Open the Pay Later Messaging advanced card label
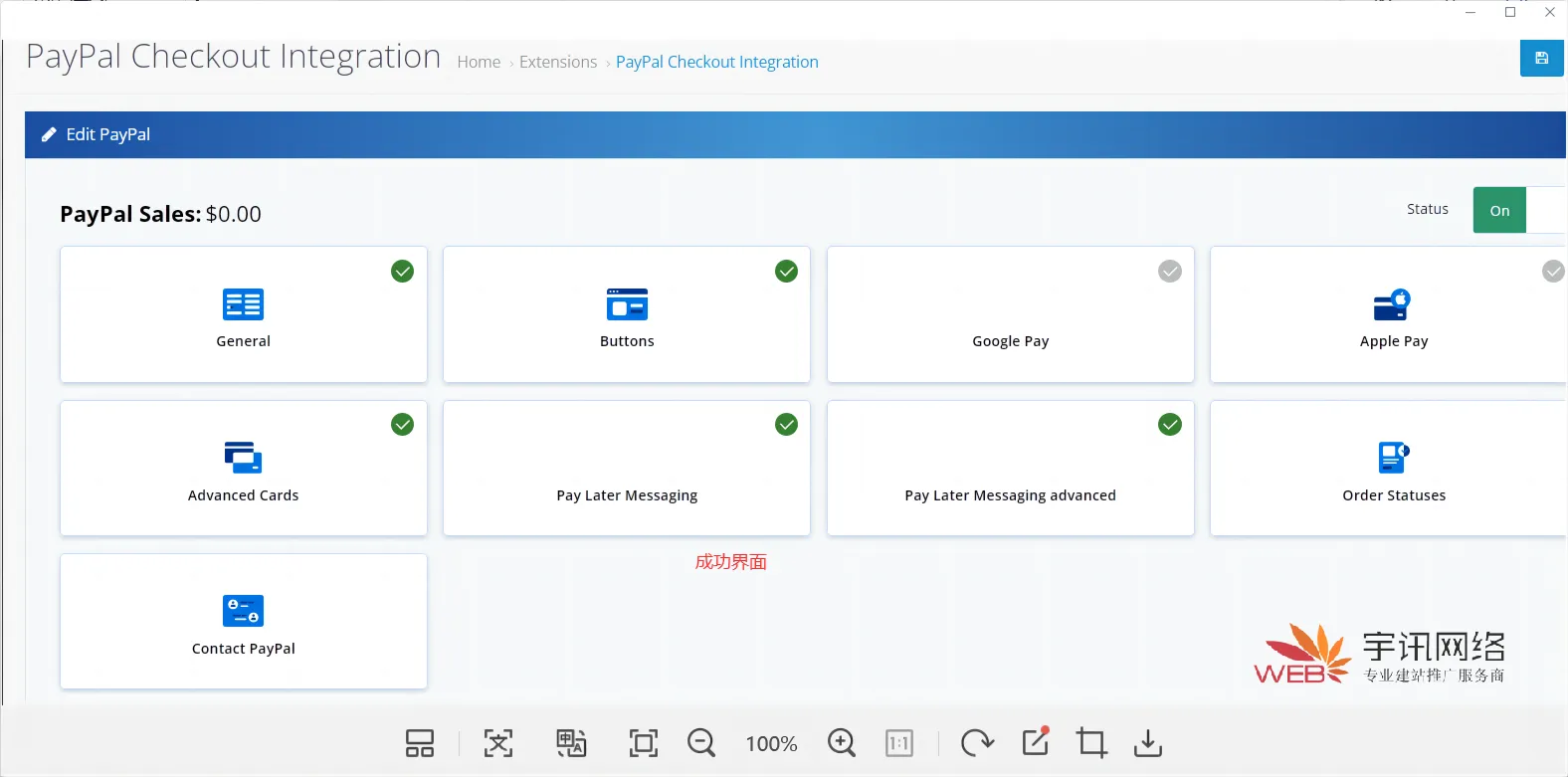Image resolution: width=1568 pixels, height=777 pixels. [1010, 495]
